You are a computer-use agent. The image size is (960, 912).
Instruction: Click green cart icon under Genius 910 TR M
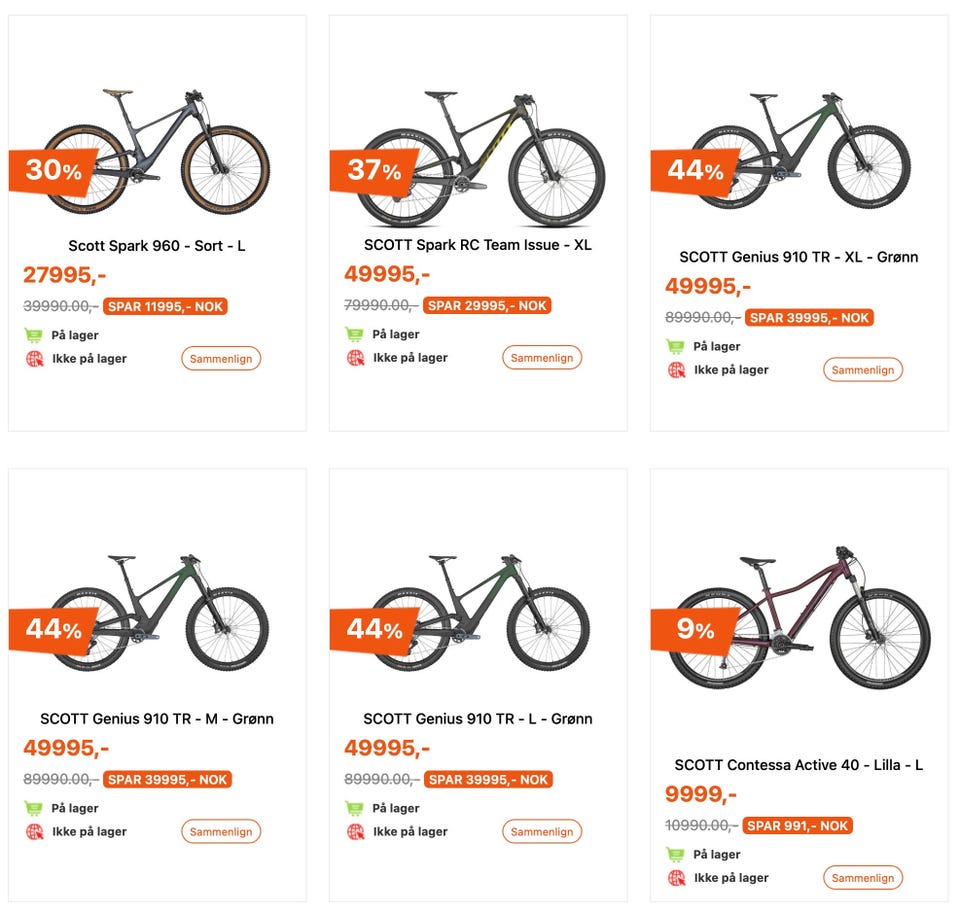[34, 808]
